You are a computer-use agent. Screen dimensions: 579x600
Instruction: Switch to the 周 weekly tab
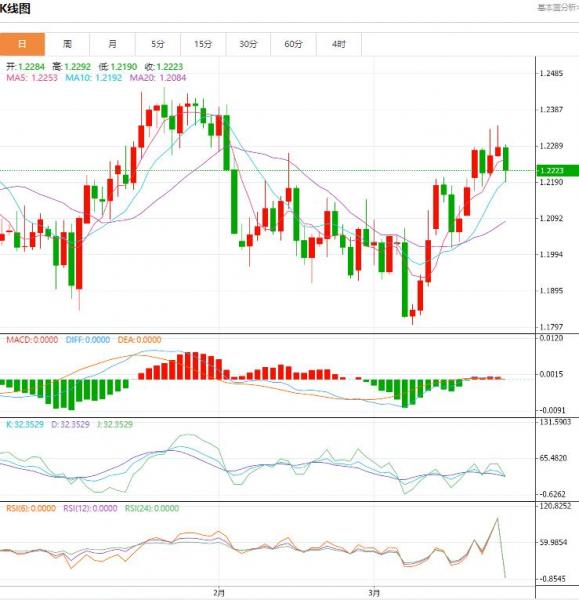(67, 44)
